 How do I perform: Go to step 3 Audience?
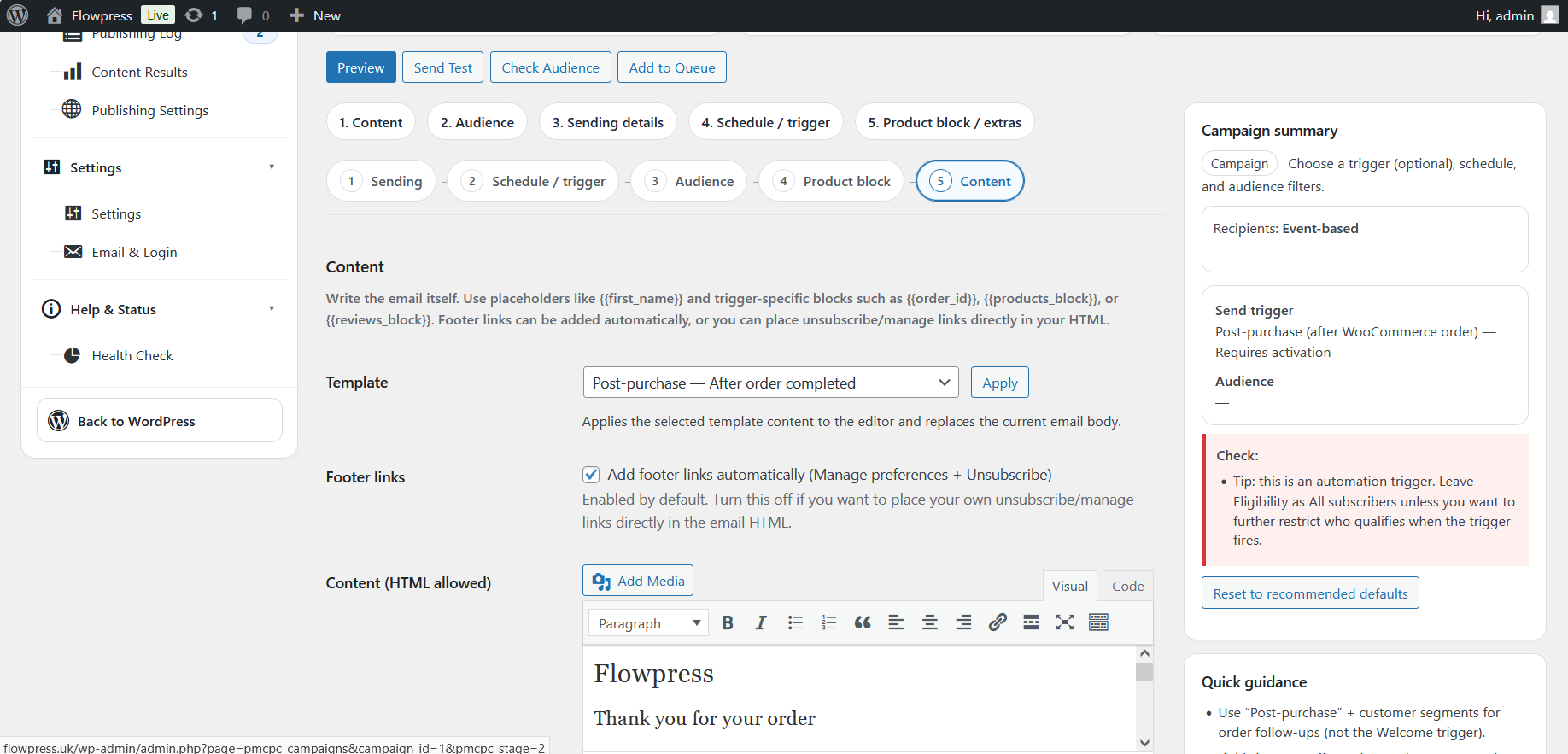coord(688,181)
